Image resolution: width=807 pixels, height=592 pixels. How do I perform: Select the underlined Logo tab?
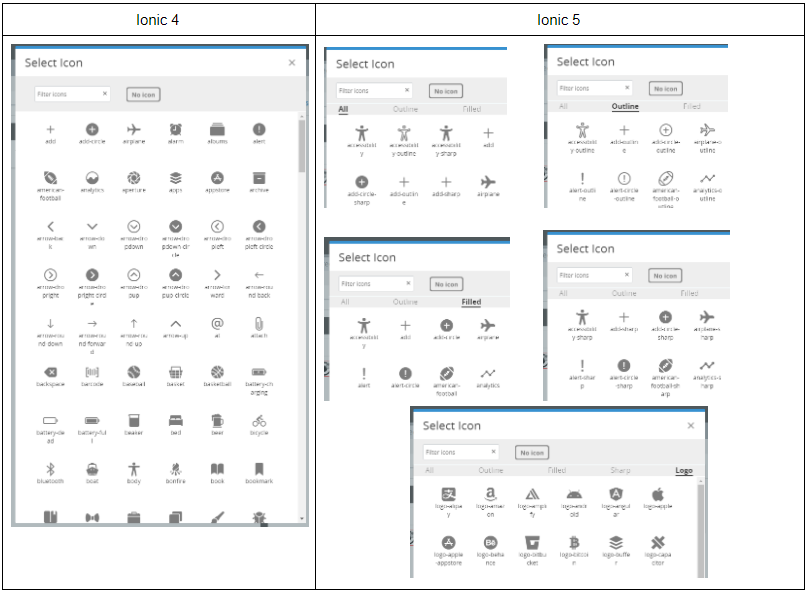pos(684,470)
